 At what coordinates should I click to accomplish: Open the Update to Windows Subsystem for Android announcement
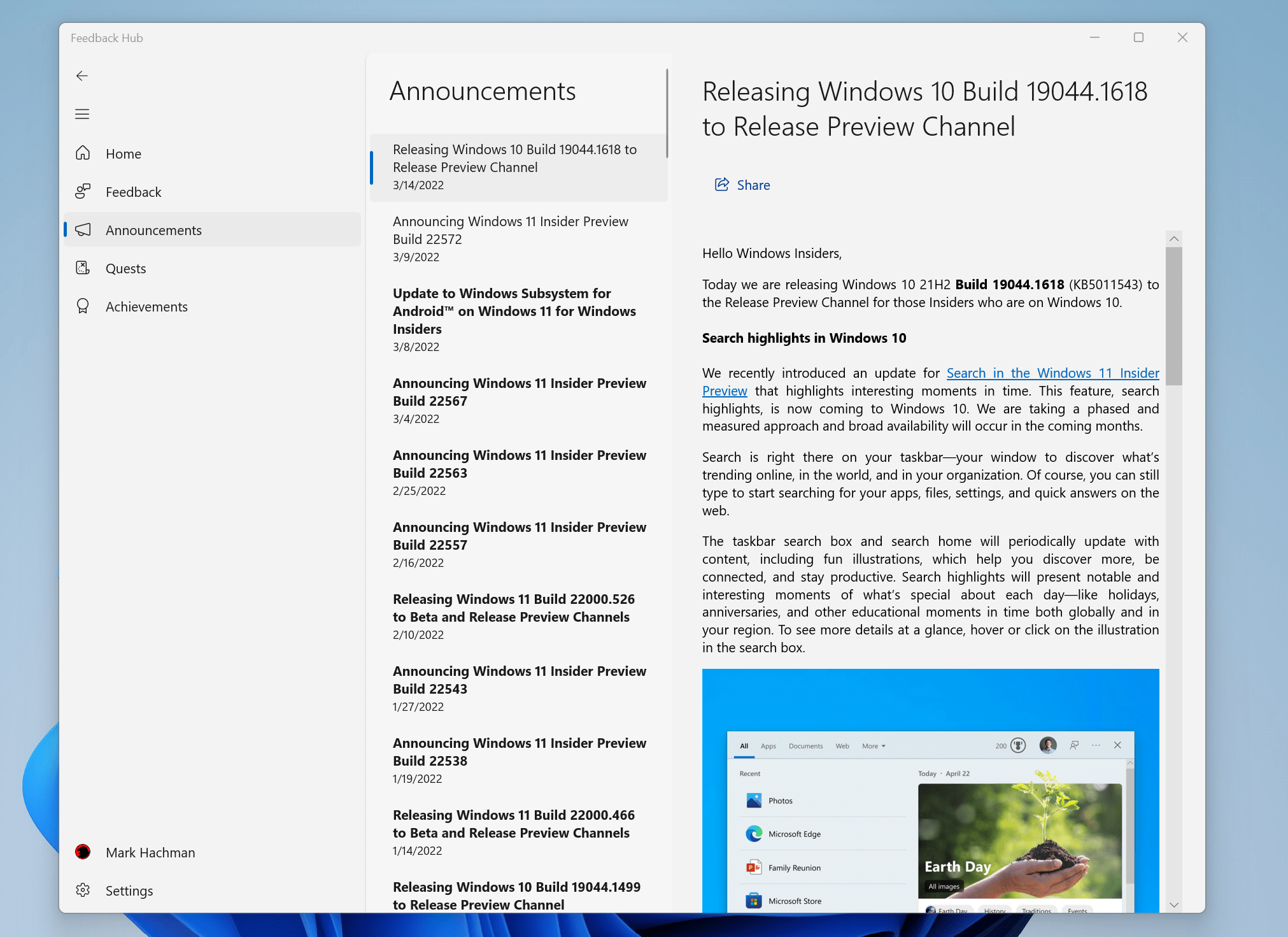tap(513, 311)
